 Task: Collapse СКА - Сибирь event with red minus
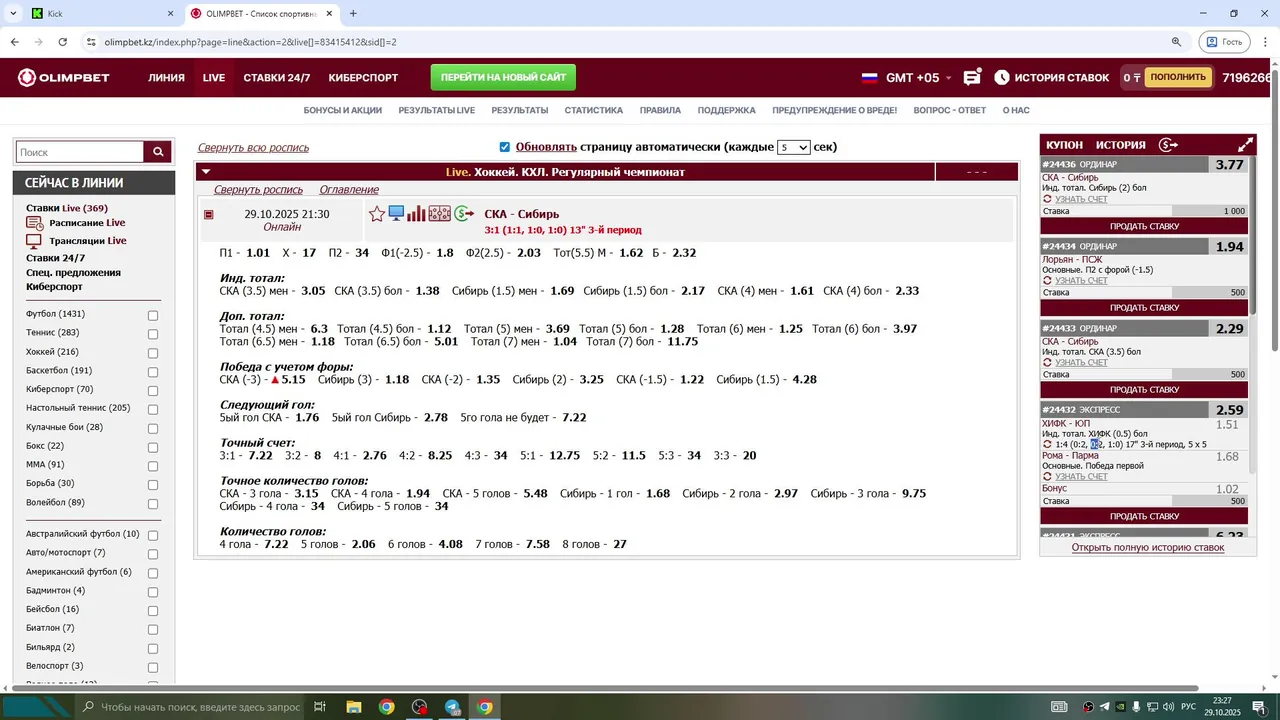coord(209,215)
